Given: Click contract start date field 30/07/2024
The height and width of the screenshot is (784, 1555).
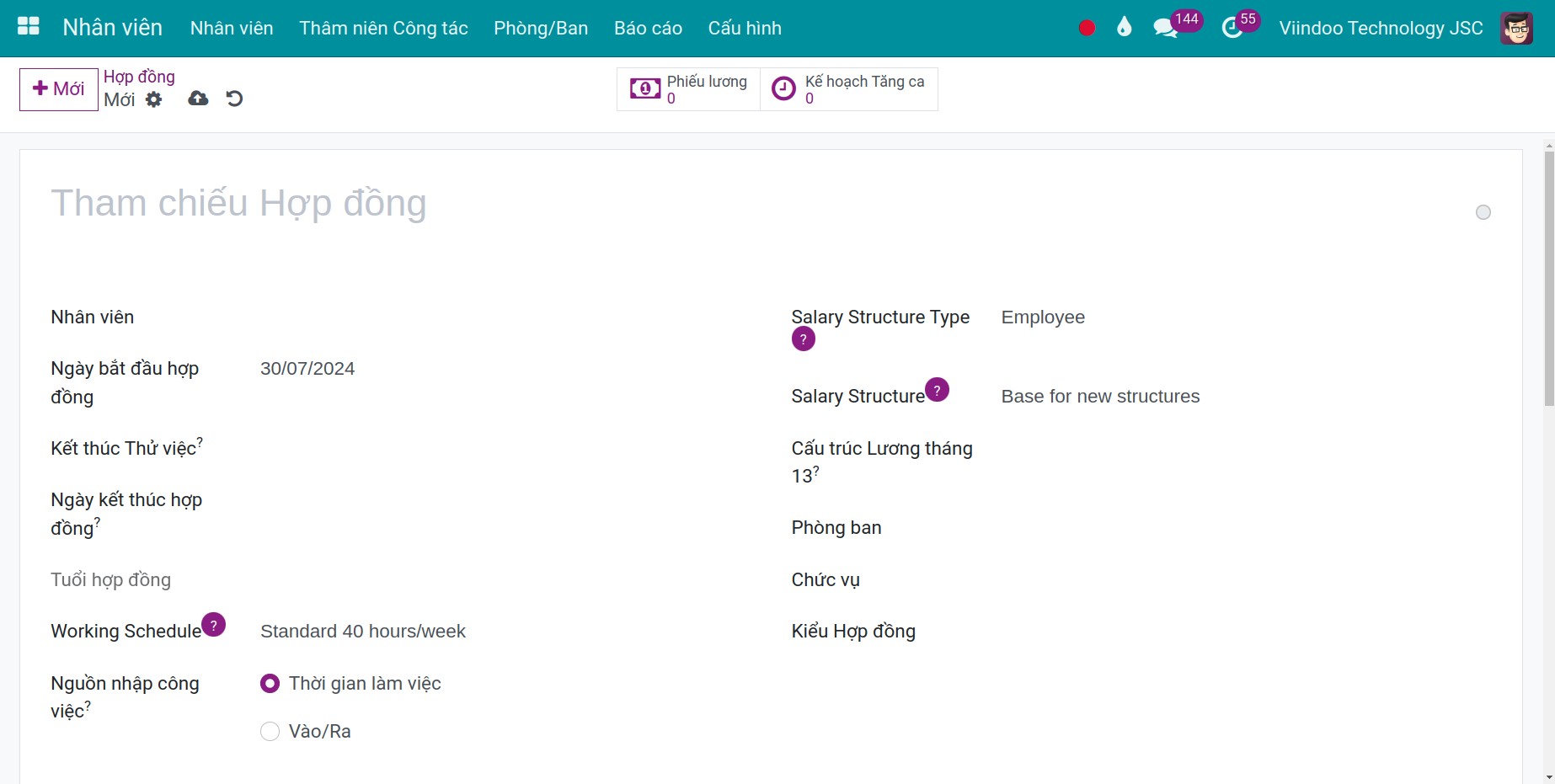Looking at the screenshot, I should pos(505,369).
